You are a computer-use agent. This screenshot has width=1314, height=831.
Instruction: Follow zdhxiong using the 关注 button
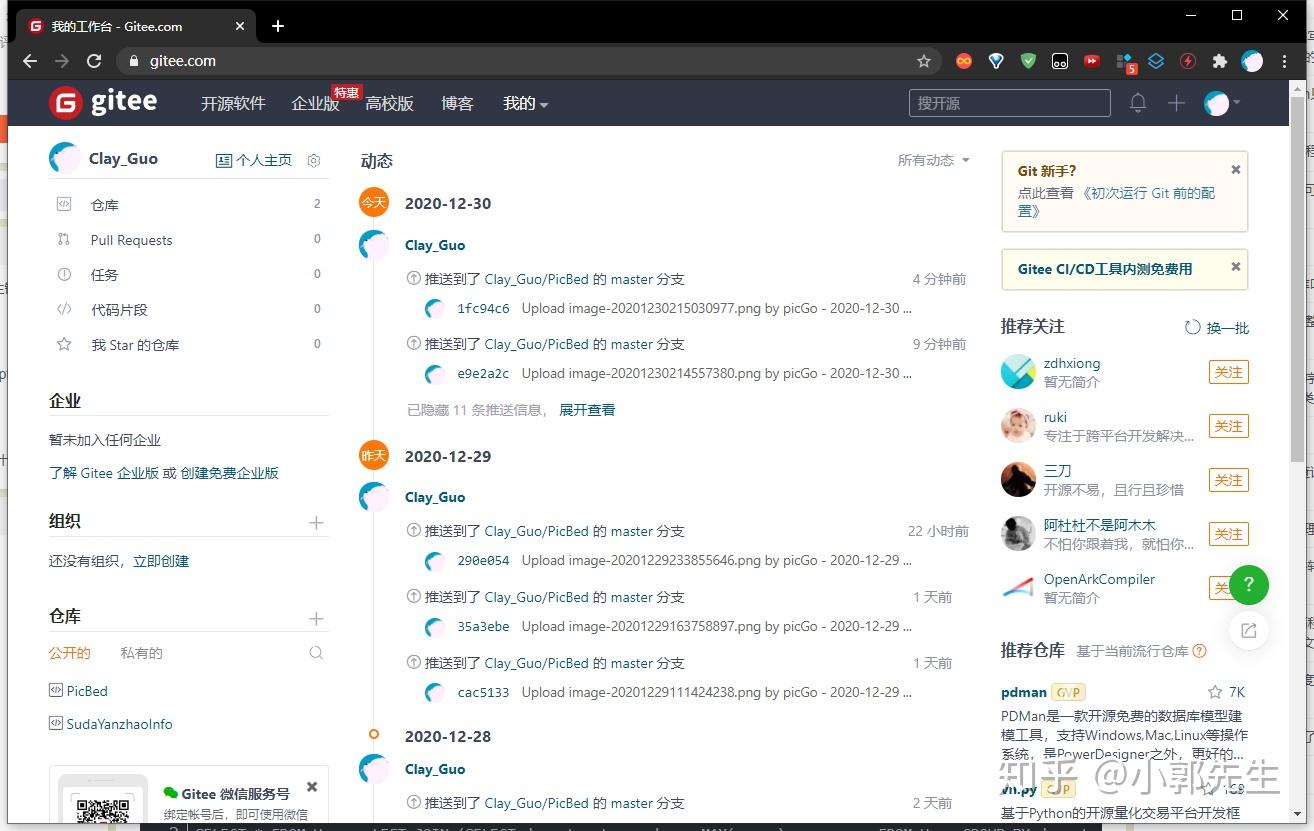point(1228,371)
